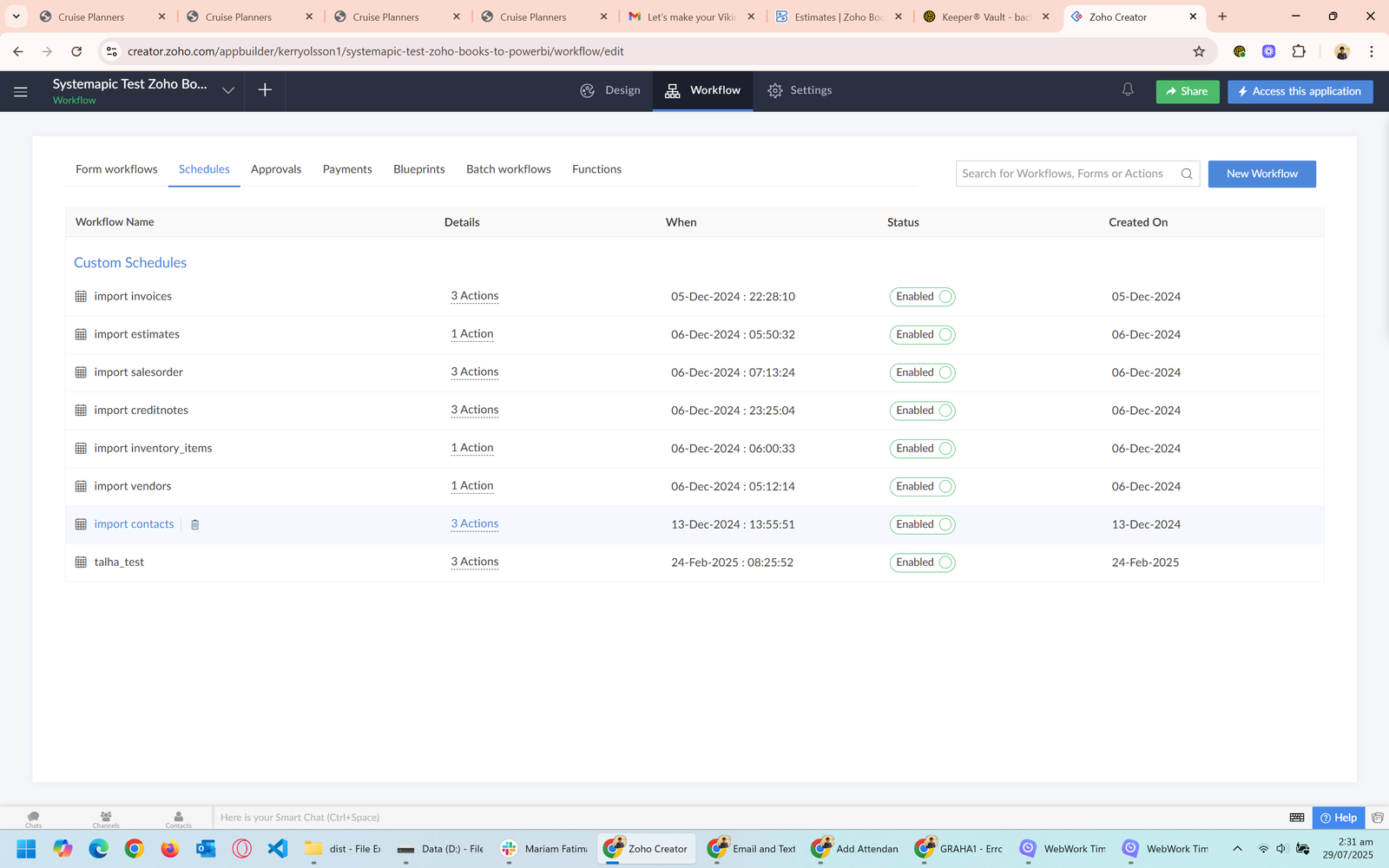This screenshot has width=1389, height=868.
Task: Open the talha_test workflow
Action: tap(119, 562)
